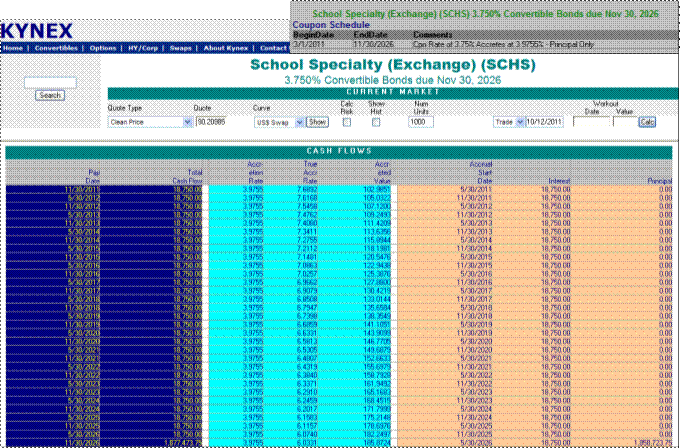Click the date field showing 10/12/2011
The height and width of the screenshot is (448, 680).
[x=544, y=122]
